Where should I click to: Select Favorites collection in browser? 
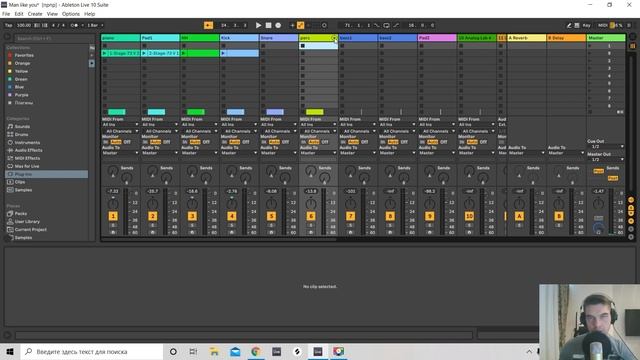tap(24, 55)
